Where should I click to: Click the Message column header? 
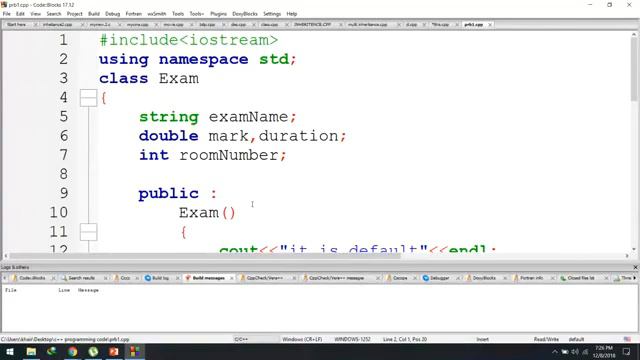click(x=88, y=290)
